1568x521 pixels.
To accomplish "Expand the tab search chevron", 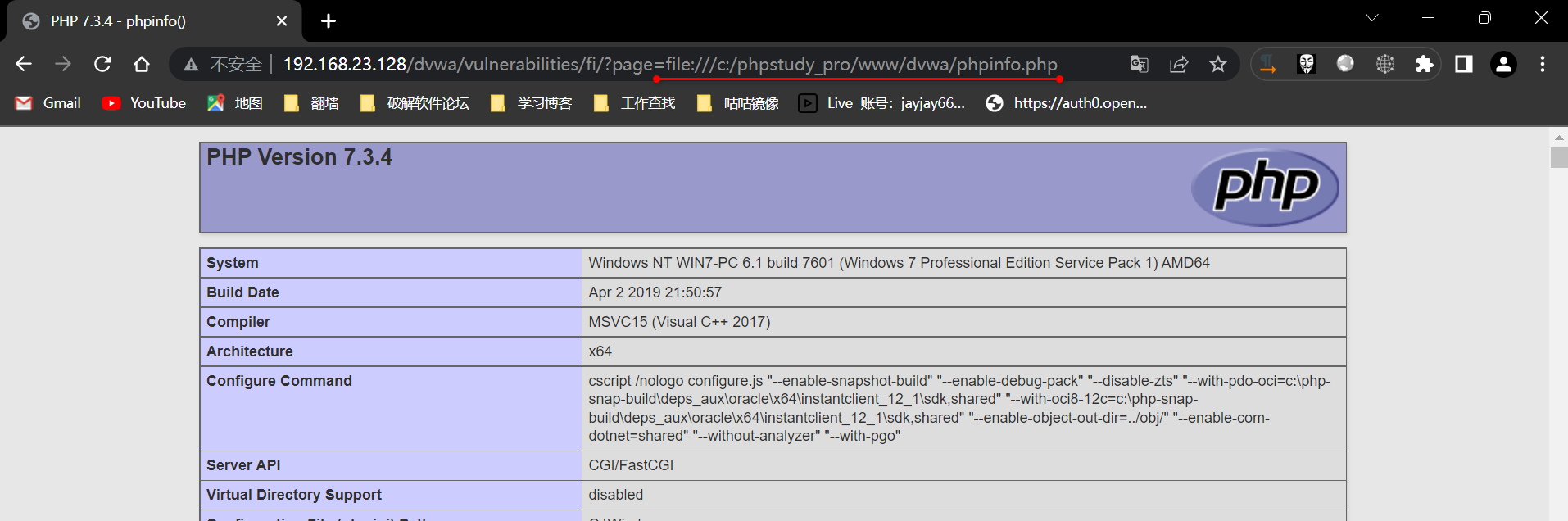I will point(1372,18).
